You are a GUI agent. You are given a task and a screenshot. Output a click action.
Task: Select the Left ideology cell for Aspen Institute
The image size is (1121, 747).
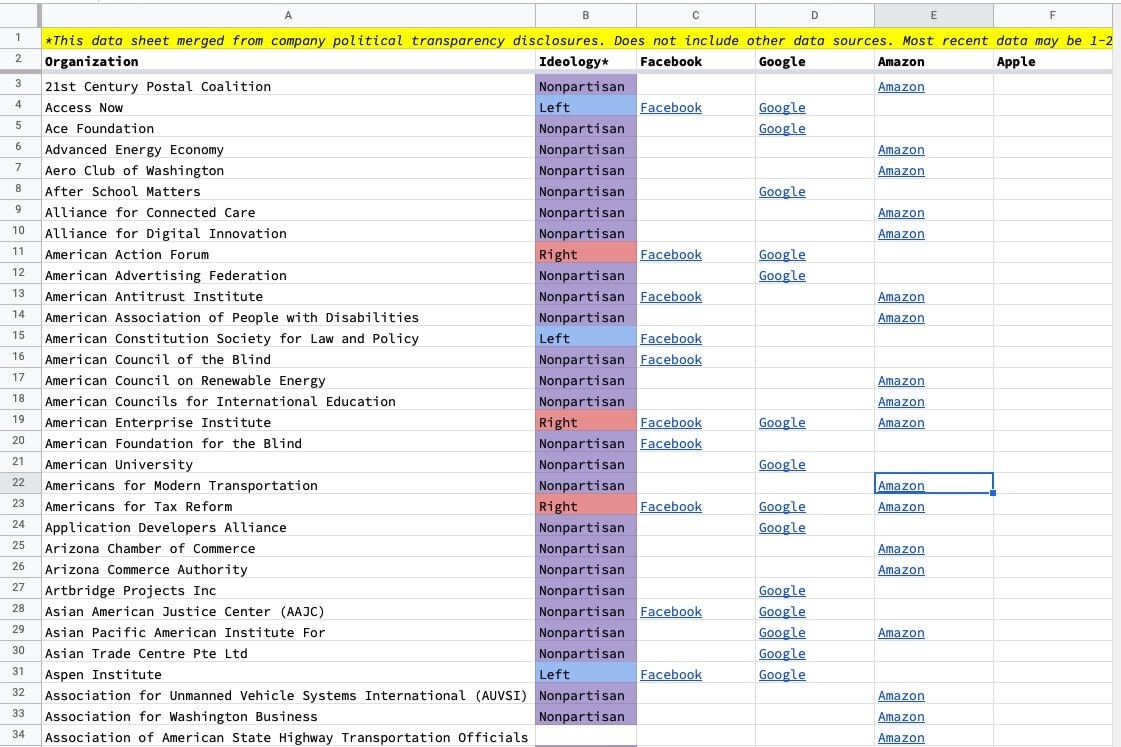coord(585,674)
